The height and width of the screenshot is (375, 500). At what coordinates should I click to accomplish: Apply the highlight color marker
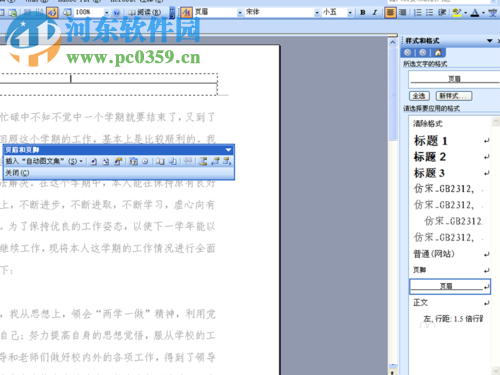coord(457,13)
